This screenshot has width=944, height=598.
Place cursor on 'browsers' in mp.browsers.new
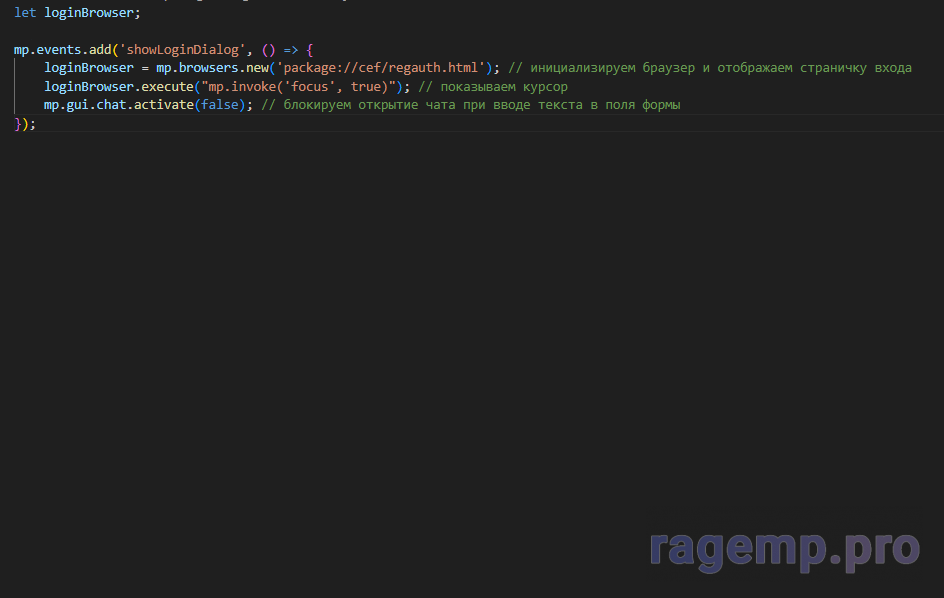[209, 68]
